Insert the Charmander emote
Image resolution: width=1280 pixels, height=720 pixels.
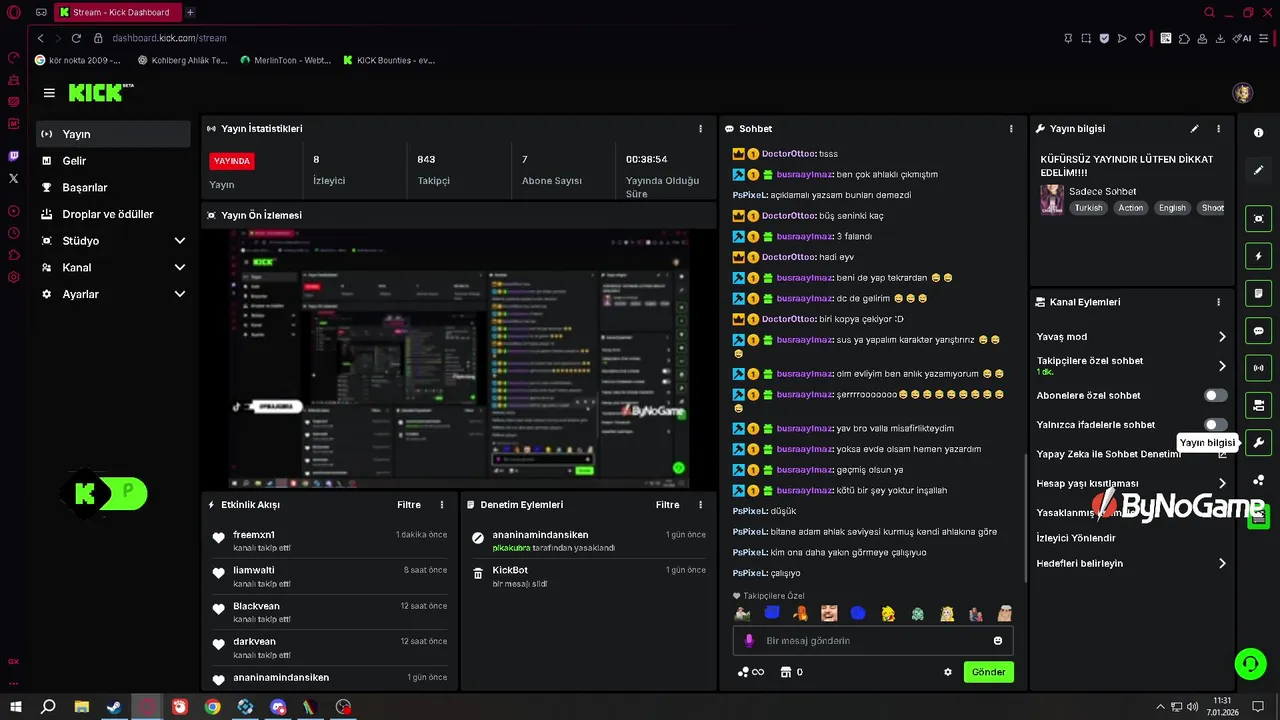(x=800, y=613)
